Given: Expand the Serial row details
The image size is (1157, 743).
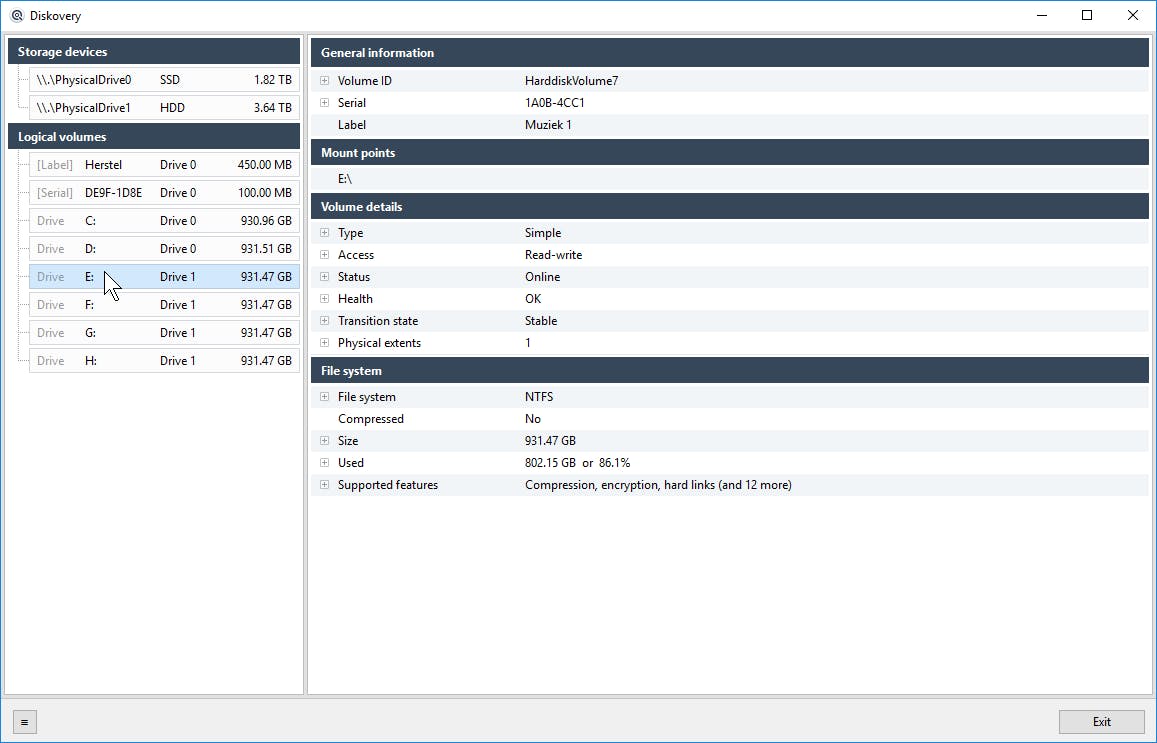Looking at the screenshot, I should click(x=324, y=103).
